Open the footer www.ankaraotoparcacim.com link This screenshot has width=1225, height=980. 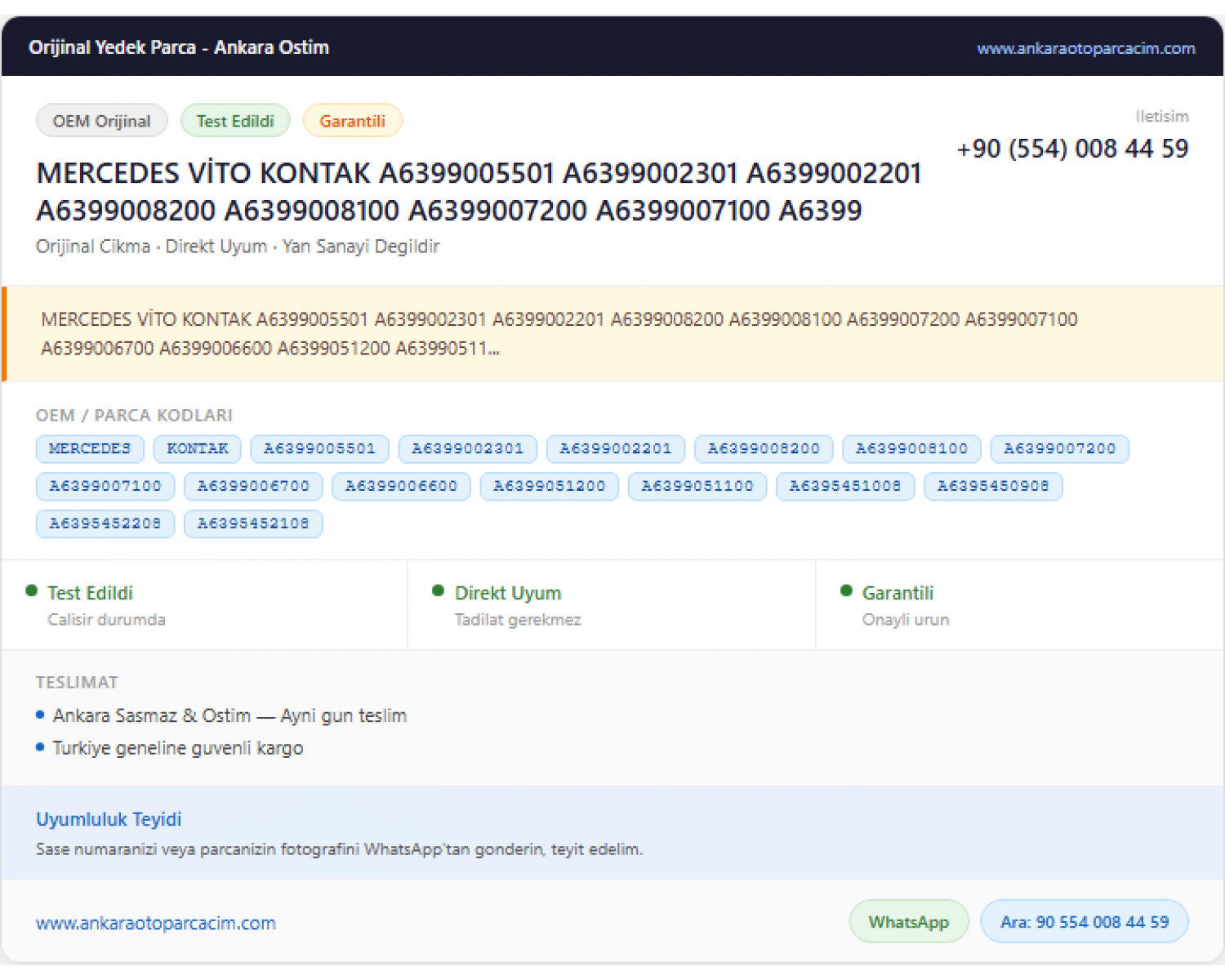tap(156, 923)
